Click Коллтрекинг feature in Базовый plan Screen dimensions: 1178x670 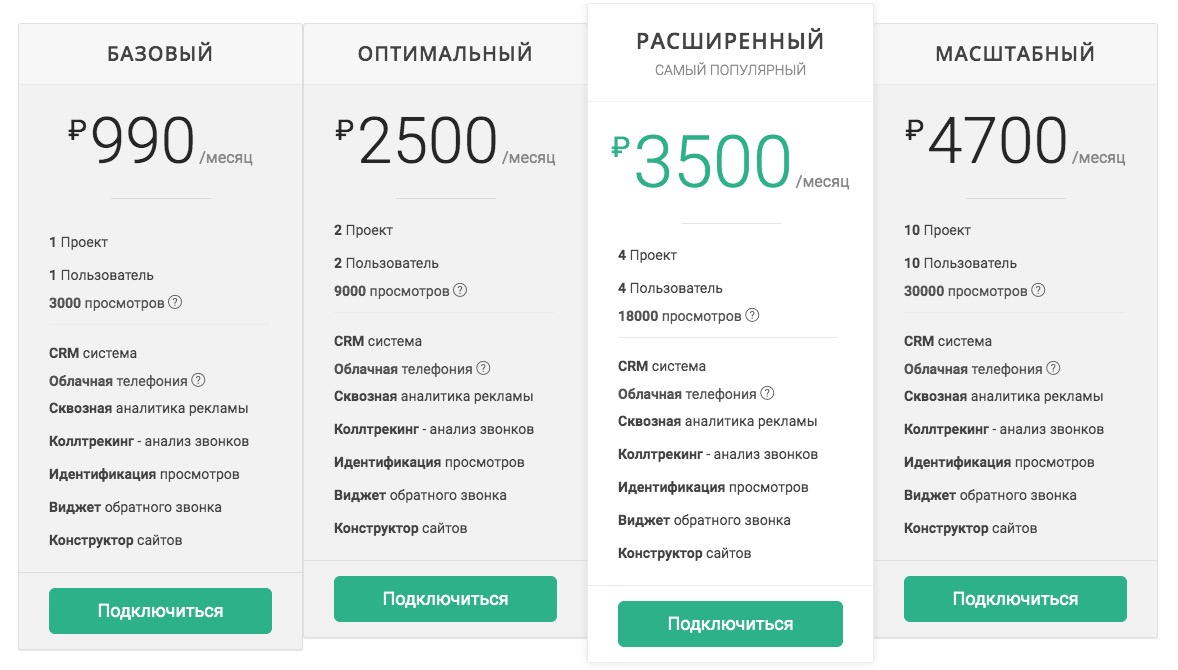tap(149, 441)
